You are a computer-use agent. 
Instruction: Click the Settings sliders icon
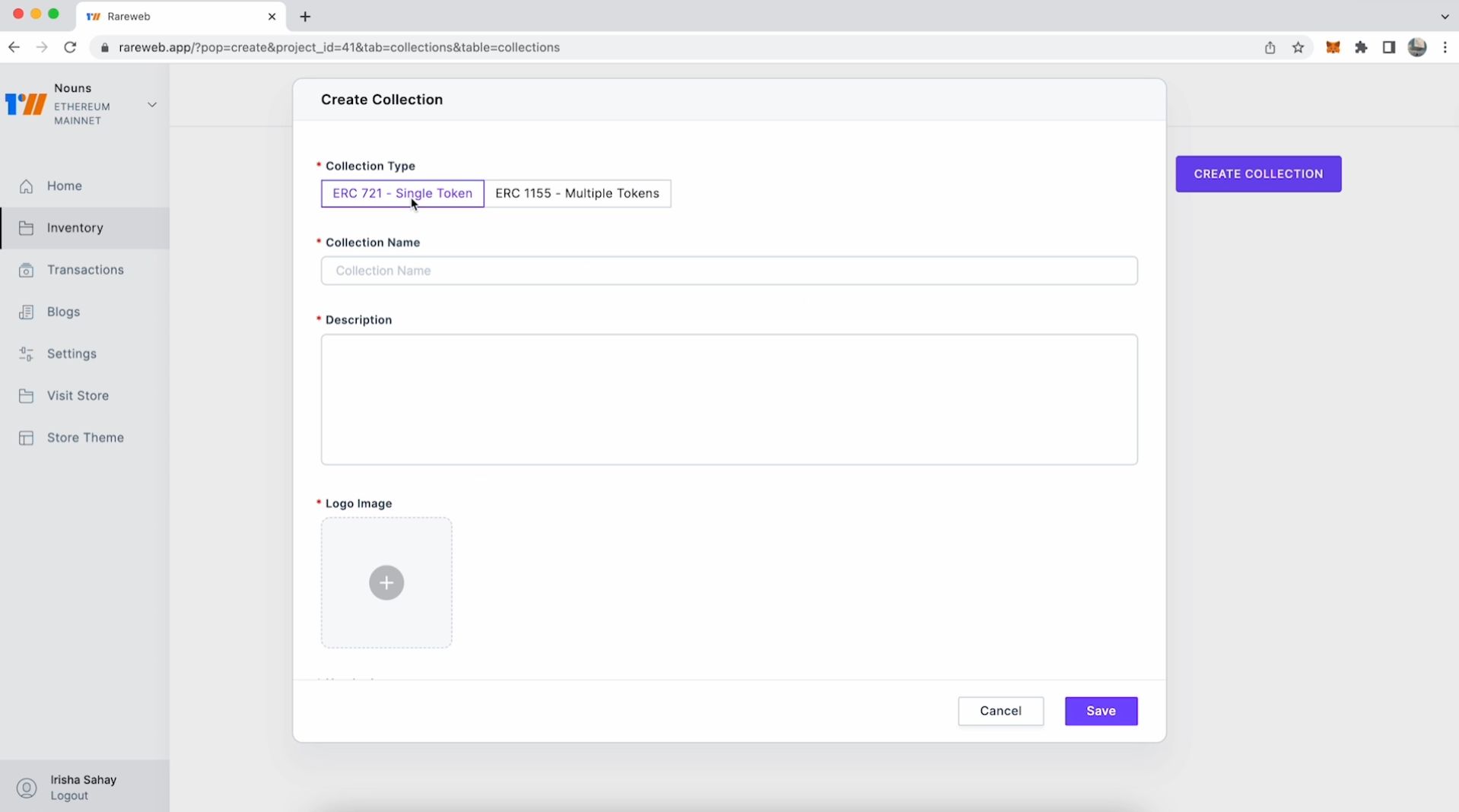27,354
